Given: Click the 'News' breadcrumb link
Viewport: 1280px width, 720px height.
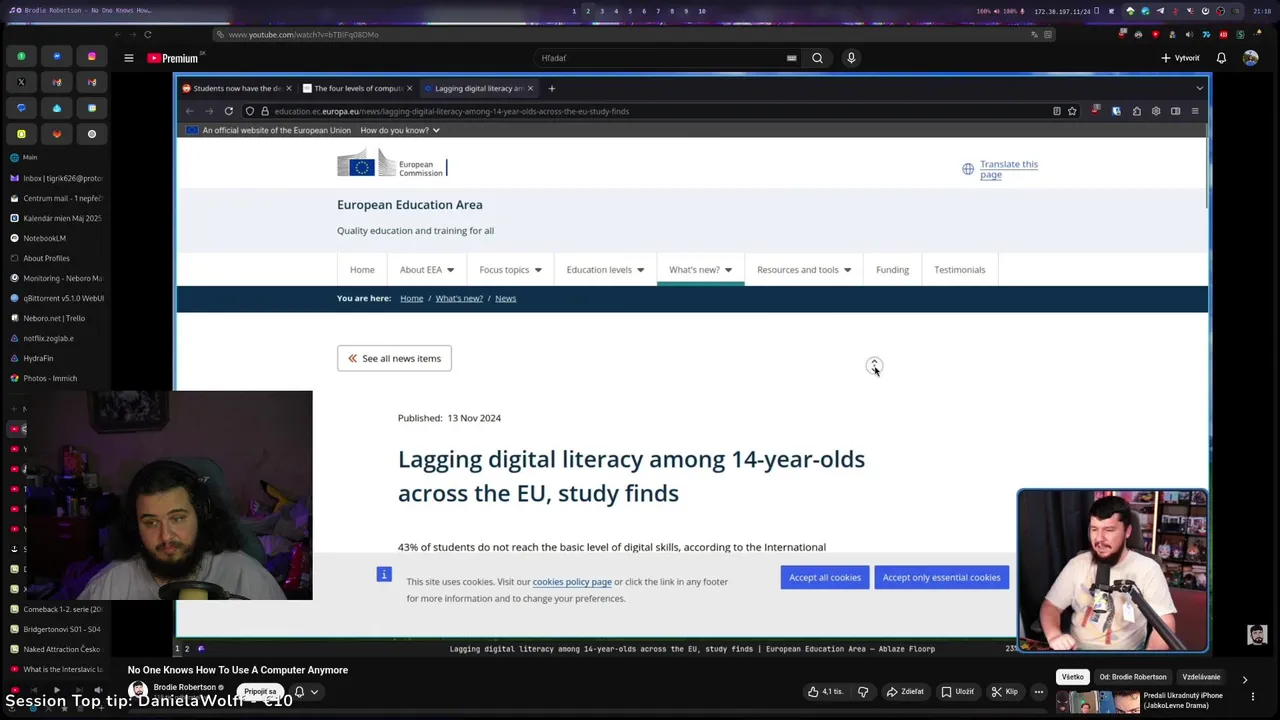Looking at the screenshot, I should 505,298.
